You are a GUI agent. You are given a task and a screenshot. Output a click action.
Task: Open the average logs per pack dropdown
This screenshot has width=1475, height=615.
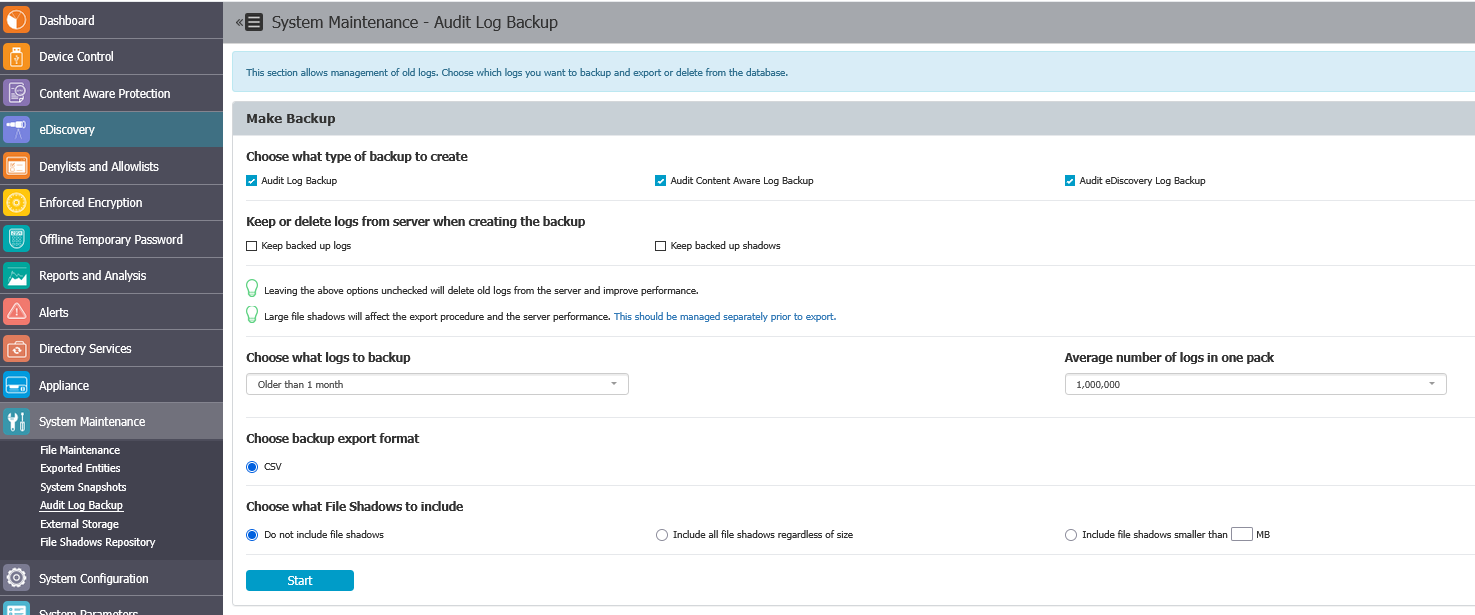point(1255,384)
